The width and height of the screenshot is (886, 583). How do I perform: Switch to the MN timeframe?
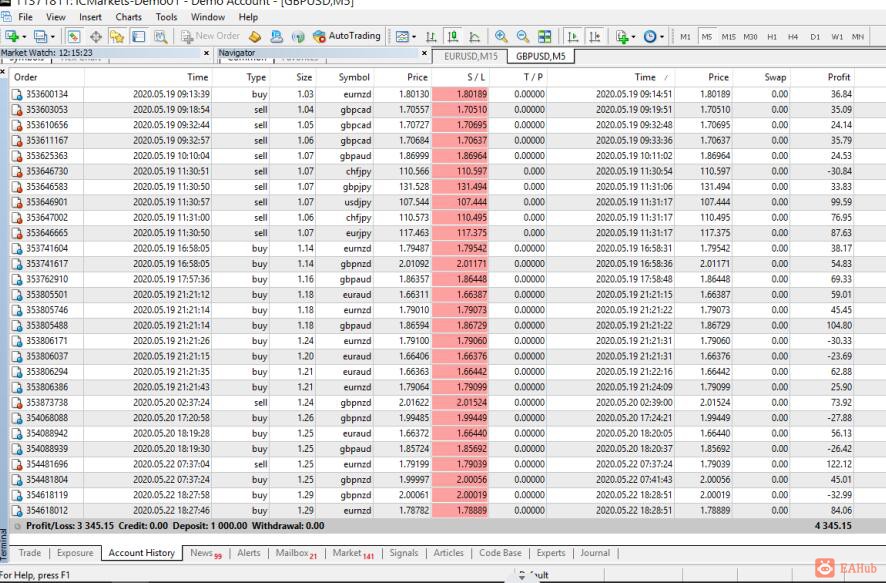[858, 37]
